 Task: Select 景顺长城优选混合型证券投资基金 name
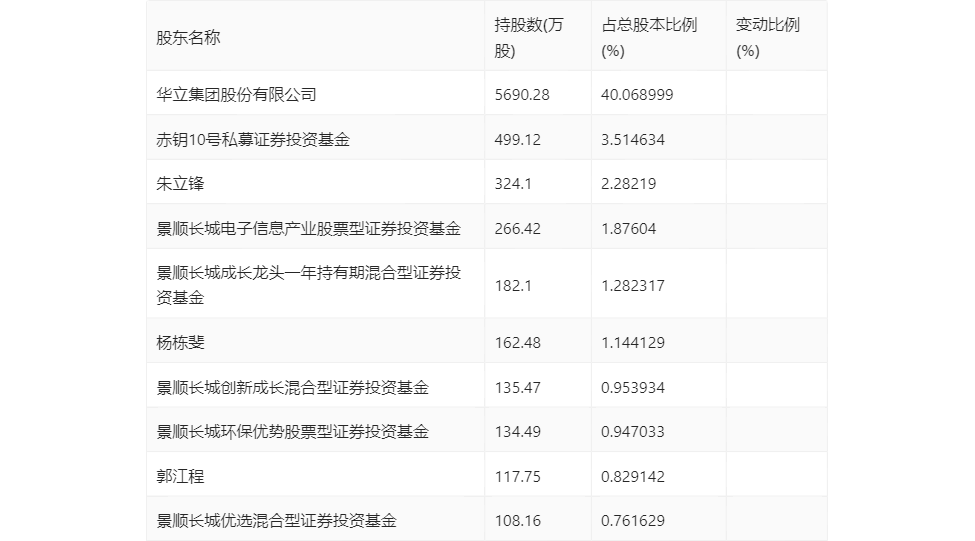(x=277, y=520)
